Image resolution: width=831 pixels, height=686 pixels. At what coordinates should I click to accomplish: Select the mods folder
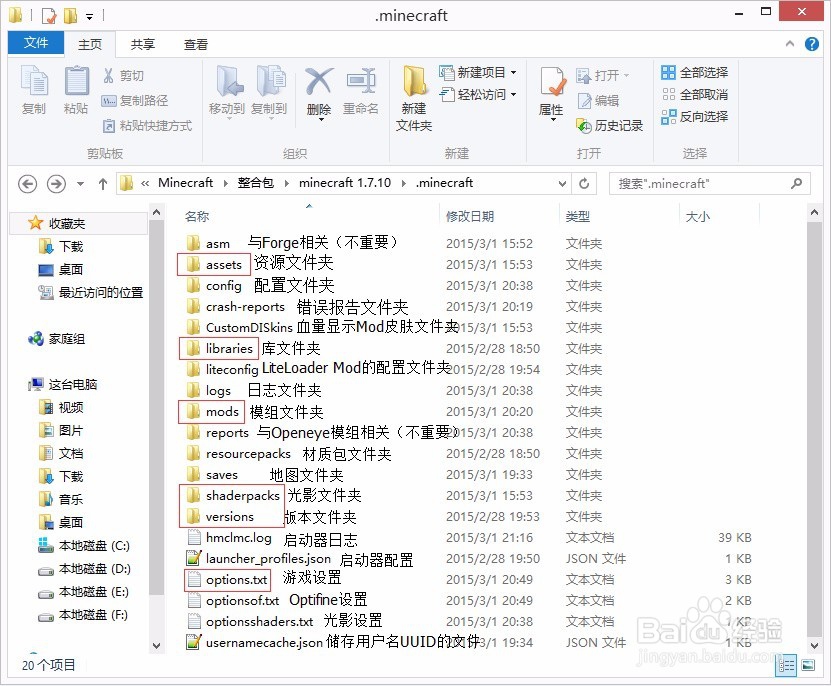pos(213,412)
